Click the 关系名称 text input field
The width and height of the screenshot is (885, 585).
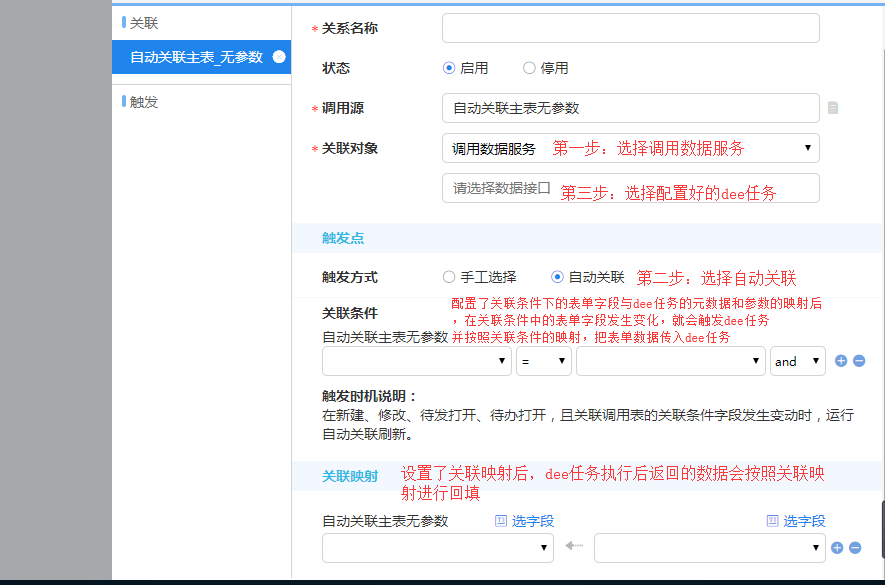630,28
